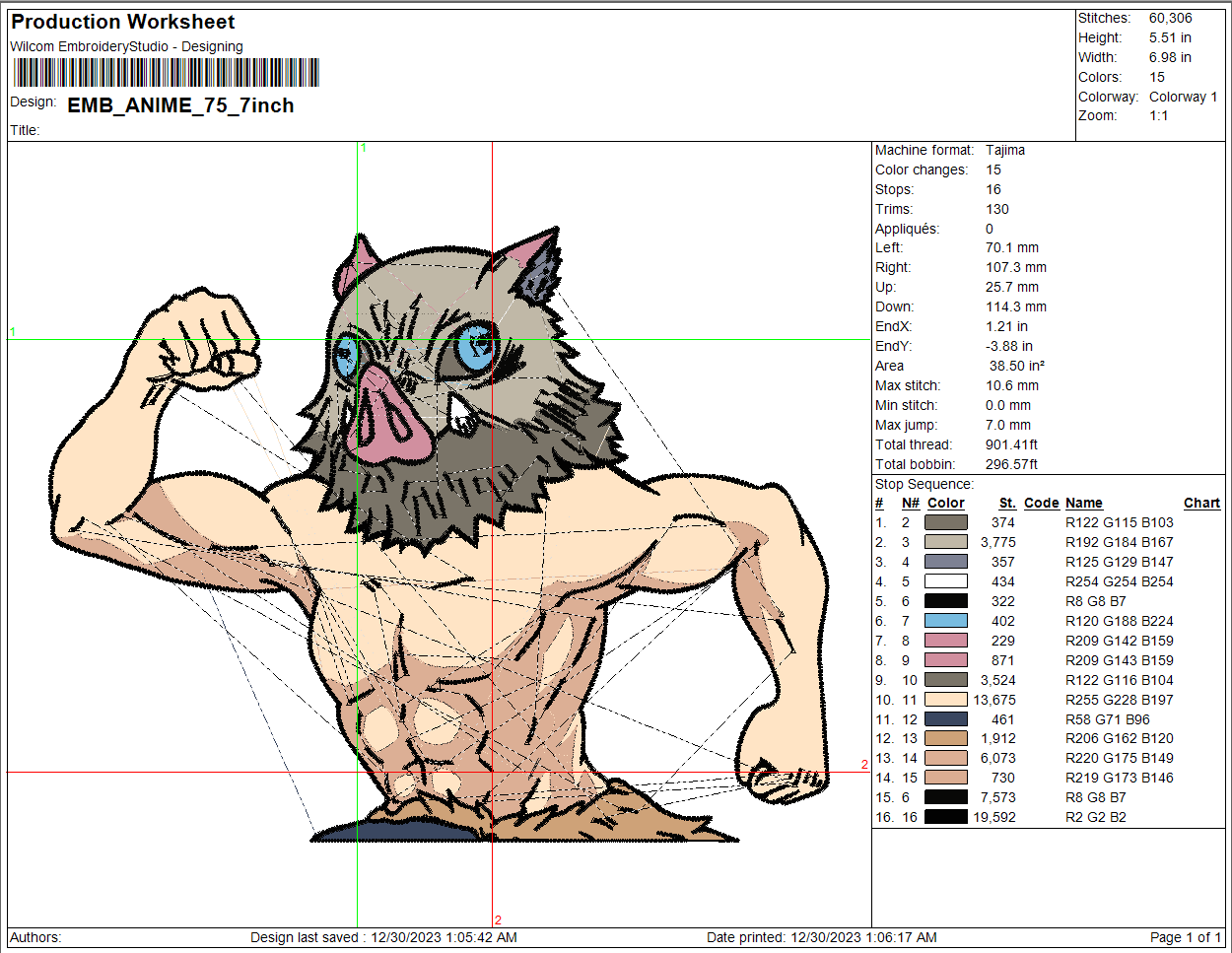Viewport: 1232px width, 953px height.
Task: Click the multicolored barcode strip
Action: [x=166, y=73]
